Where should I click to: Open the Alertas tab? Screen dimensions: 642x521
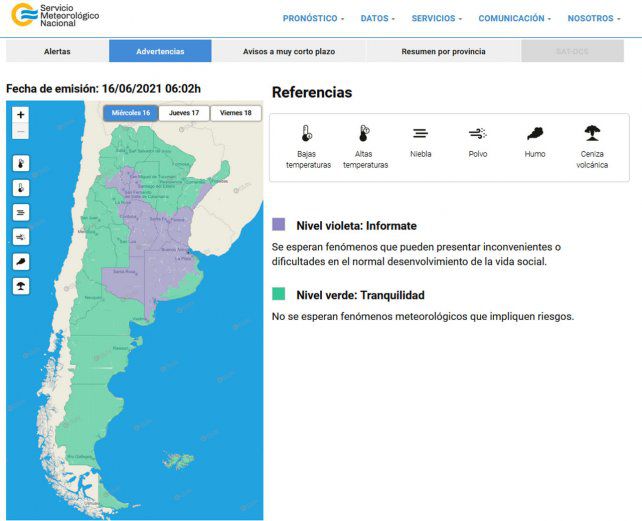(x=57, y=51)
